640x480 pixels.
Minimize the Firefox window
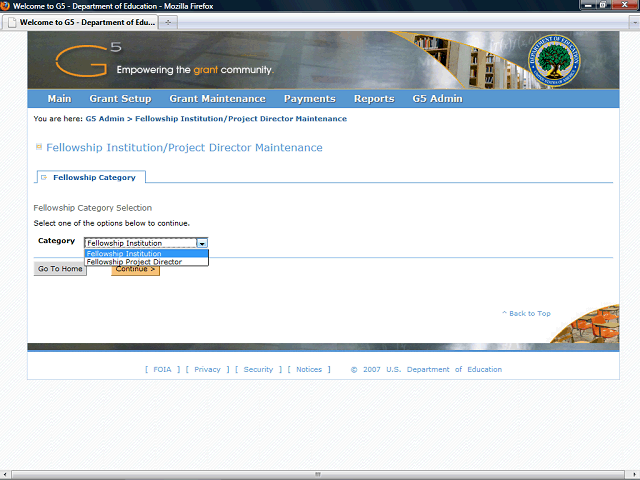[588, 5]
